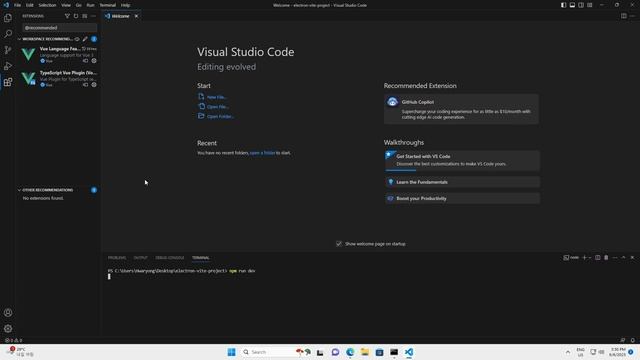Refresh the extensions list

pos(76,16)
